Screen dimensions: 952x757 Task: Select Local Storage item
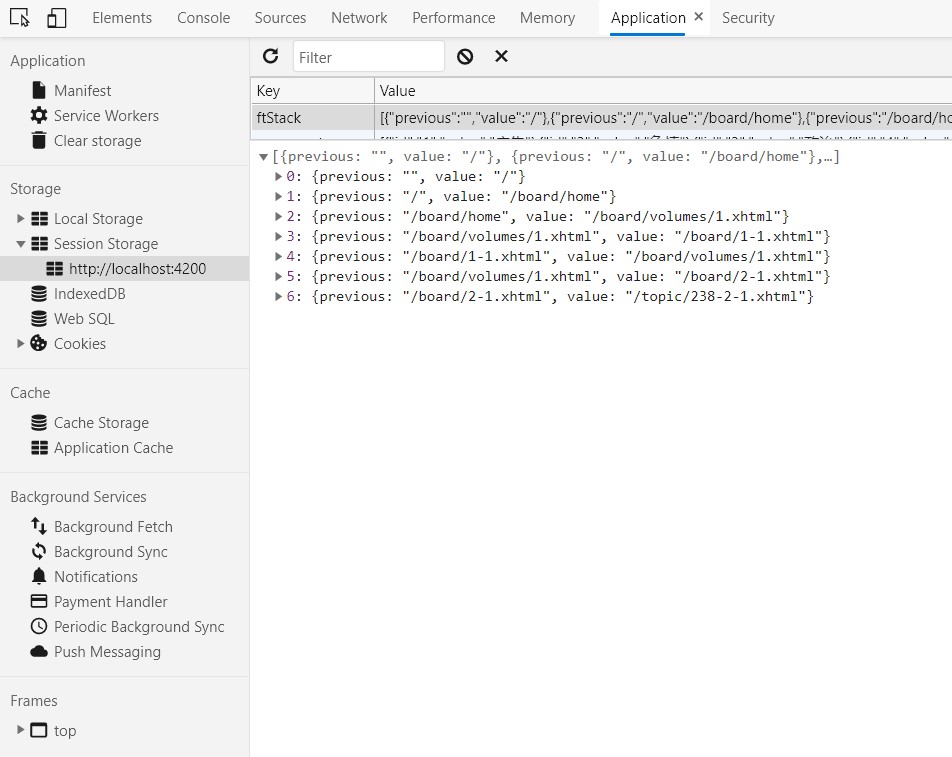pyautogui.click(x=98, y=219)
